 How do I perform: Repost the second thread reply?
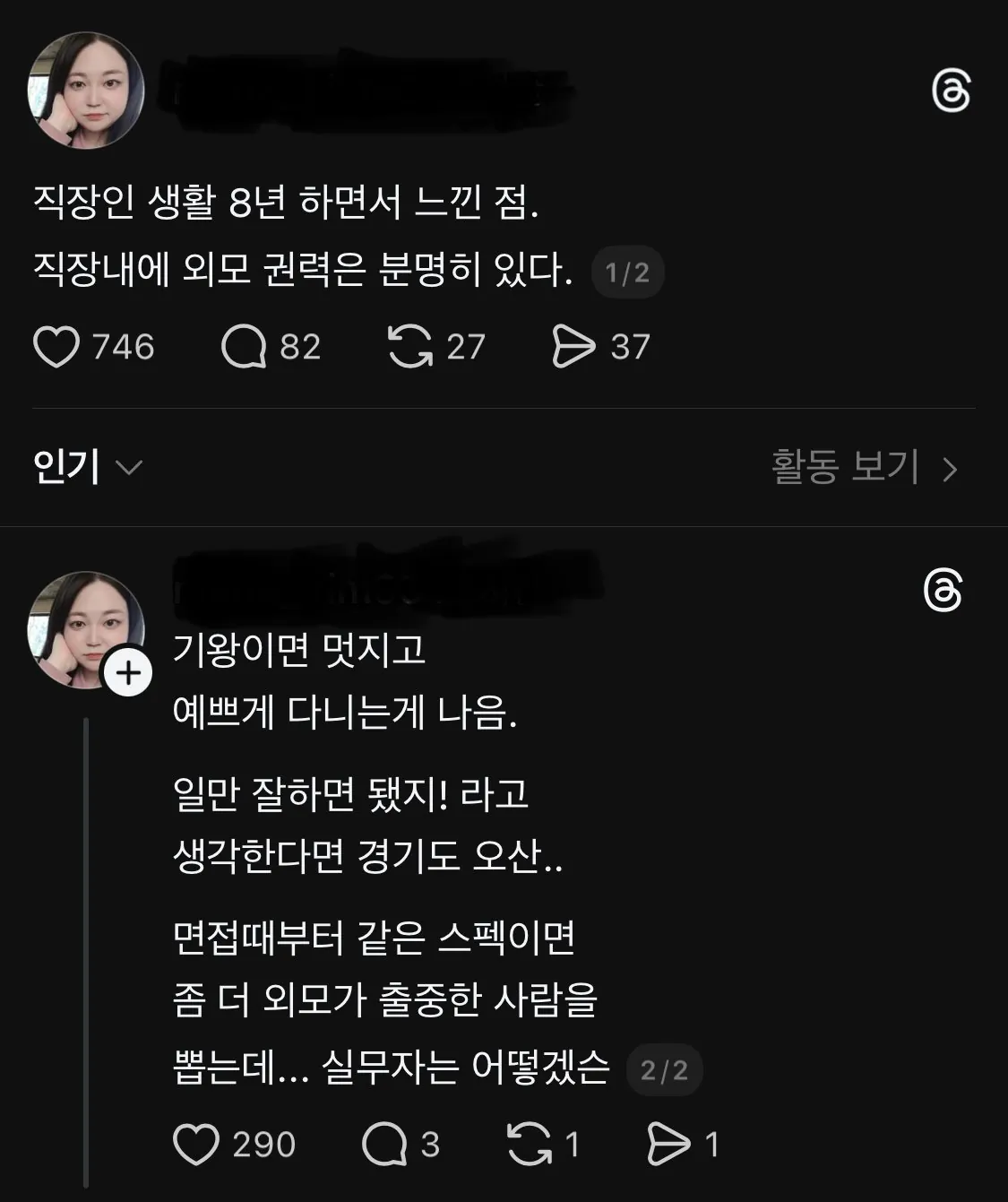coord(530,1145)
